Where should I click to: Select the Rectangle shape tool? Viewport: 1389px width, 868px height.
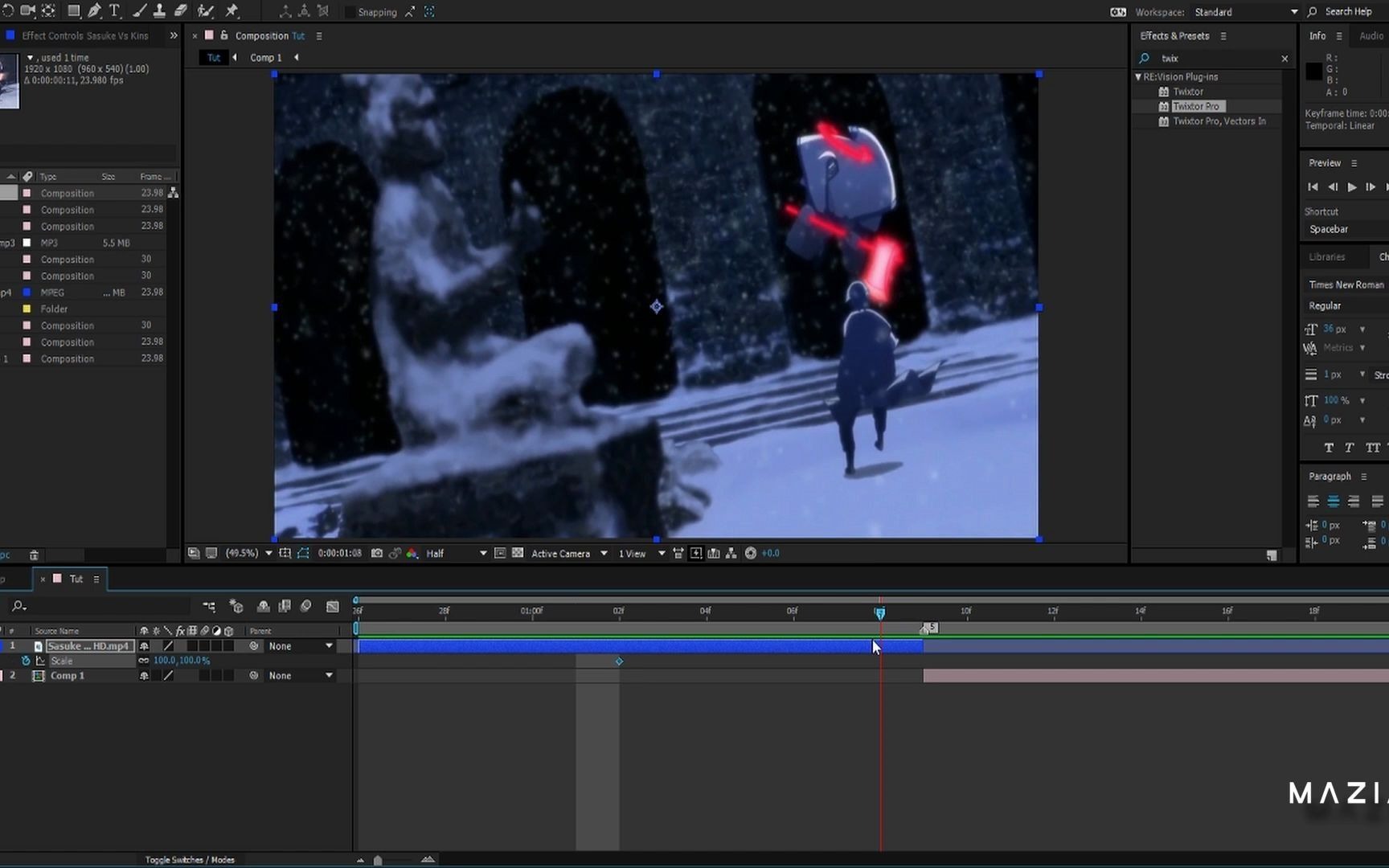point(73,10)
